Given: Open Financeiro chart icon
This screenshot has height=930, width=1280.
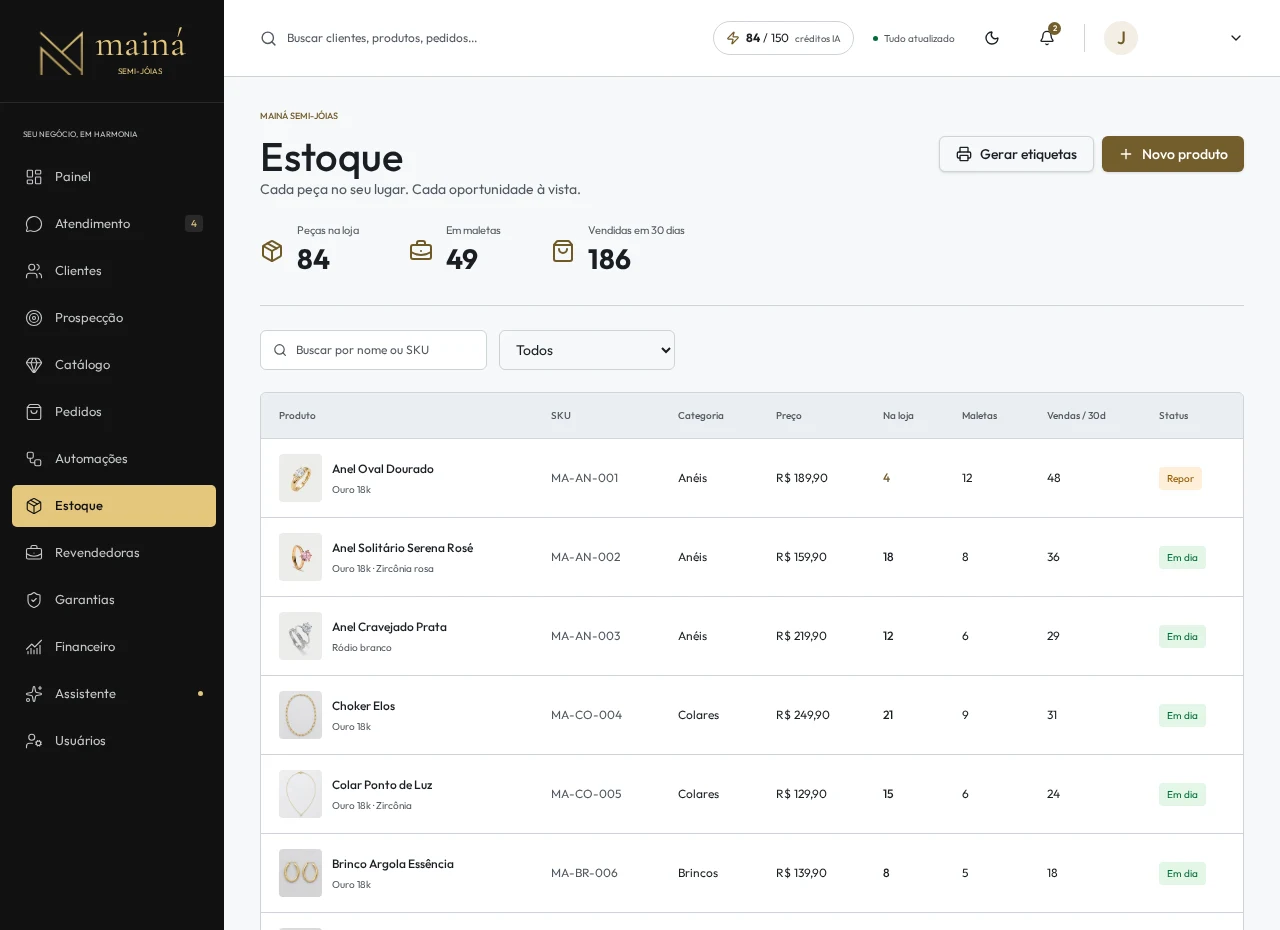Looking at the screenshot, I should [34, 647].
